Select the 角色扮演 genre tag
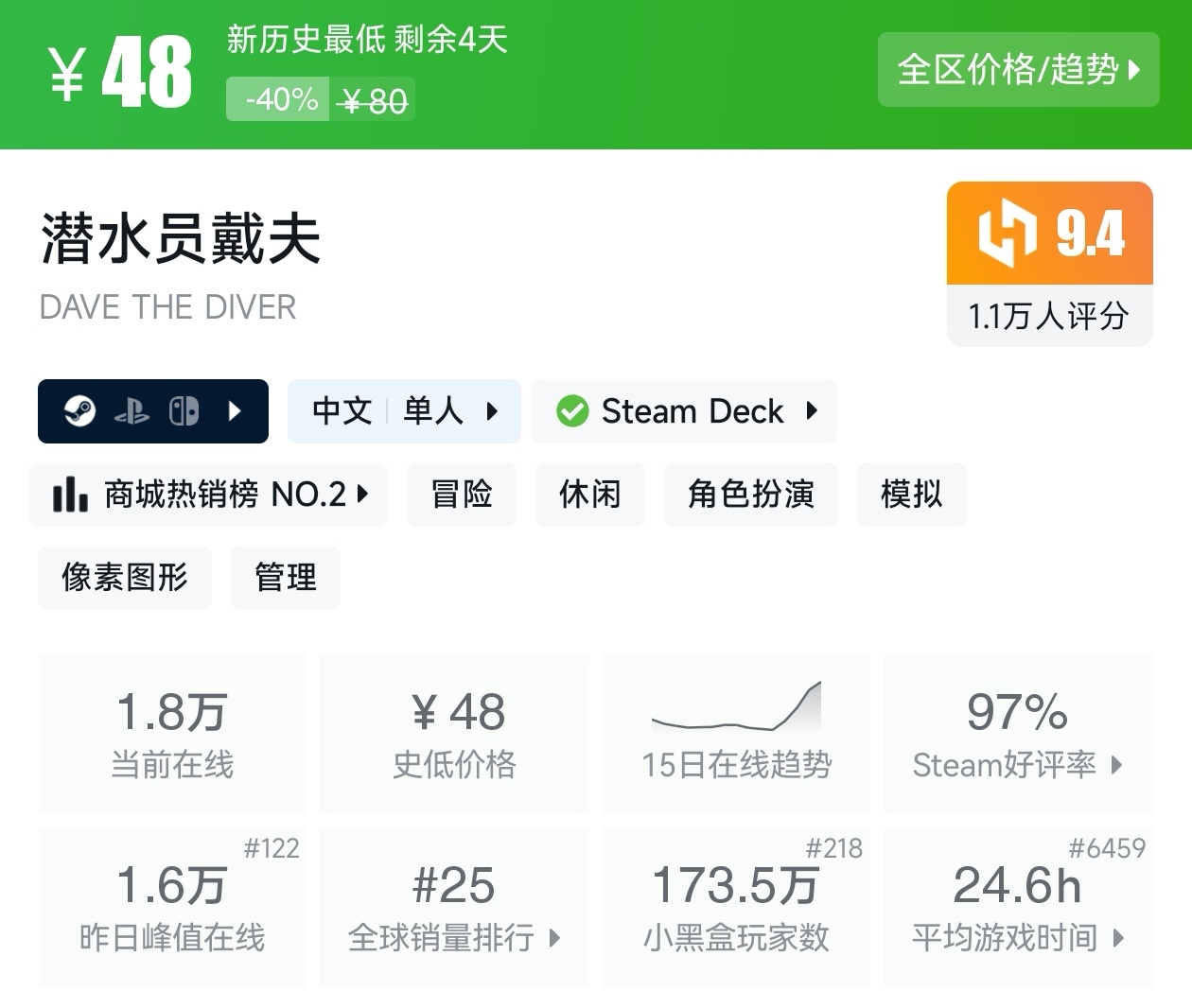Screen dimensions: 1192x1008 (751, 495)
